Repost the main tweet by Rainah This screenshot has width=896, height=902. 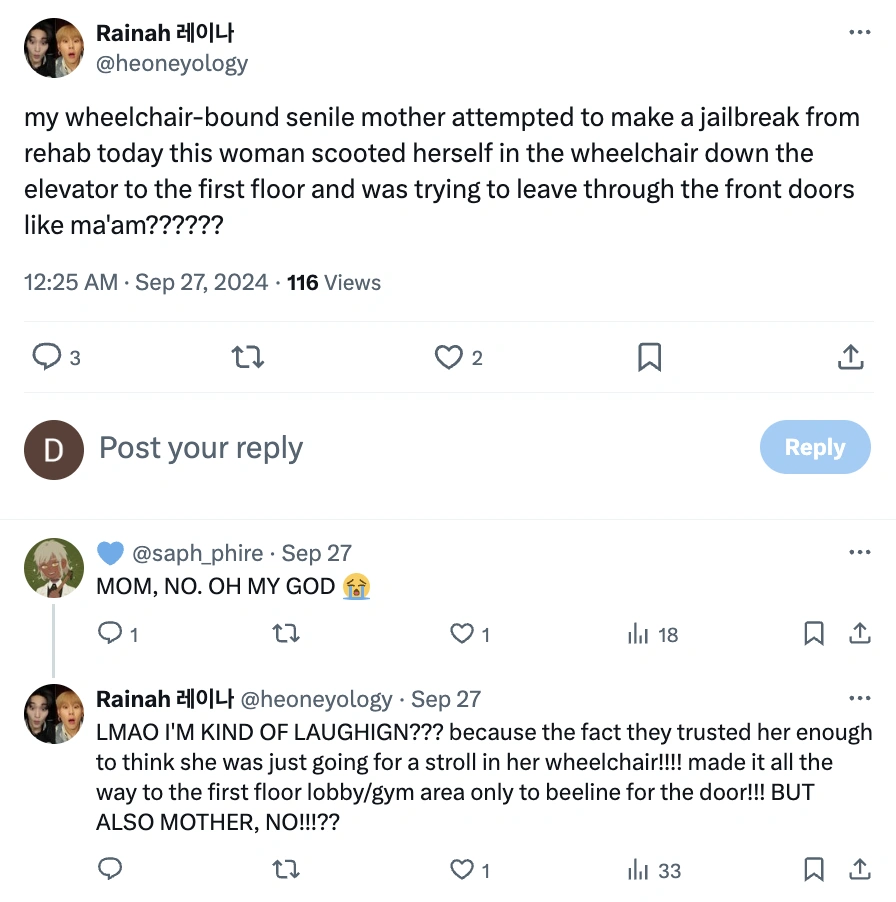pyautogui.click(x=247, y=357)
